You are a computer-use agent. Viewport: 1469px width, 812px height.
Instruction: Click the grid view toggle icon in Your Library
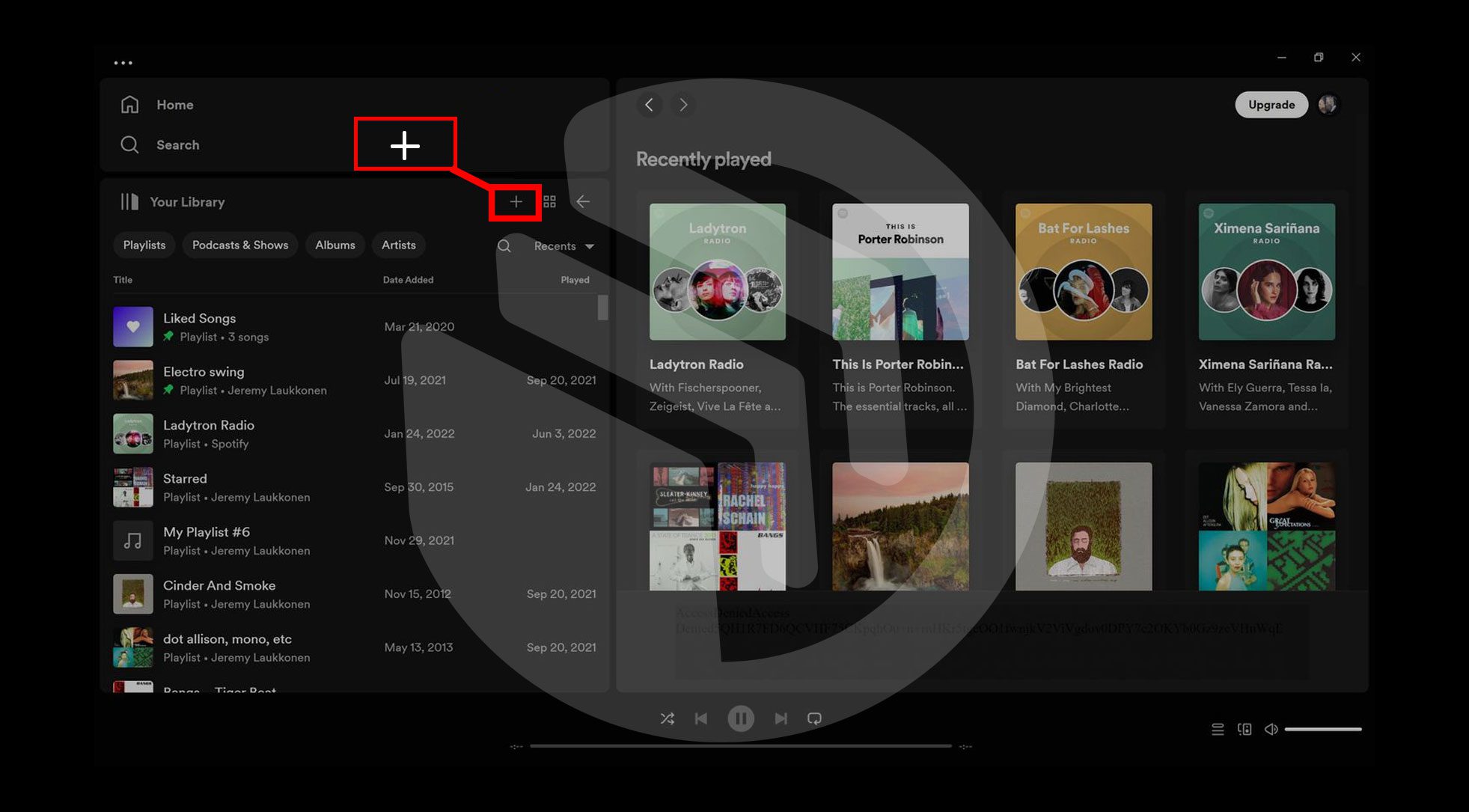tap(549, 202)
